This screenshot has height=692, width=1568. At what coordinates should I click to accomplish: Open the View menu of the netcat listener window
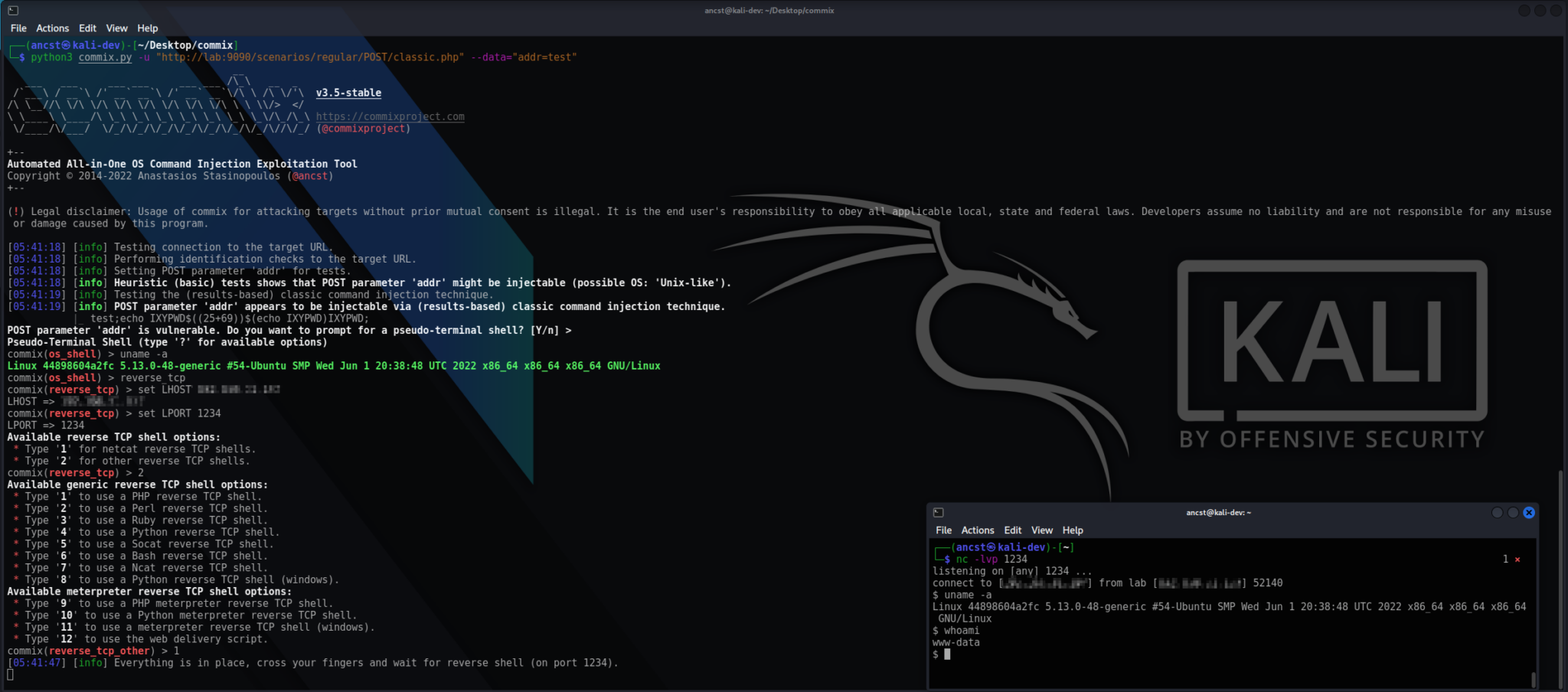(x=1041, y=530)
